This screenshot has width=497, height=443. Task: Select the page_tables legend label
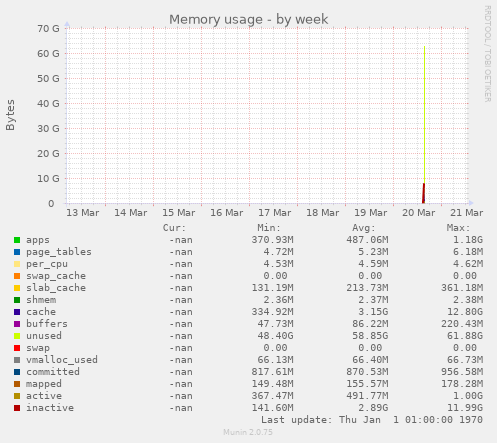click(x=59, y=252)
